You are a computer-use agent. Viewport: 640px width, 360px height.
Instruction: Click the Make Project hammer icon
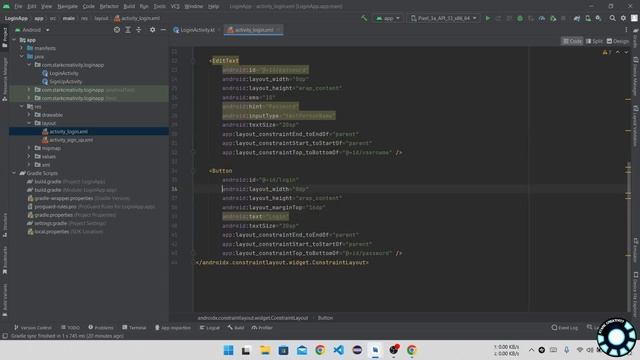pos(364,18)
